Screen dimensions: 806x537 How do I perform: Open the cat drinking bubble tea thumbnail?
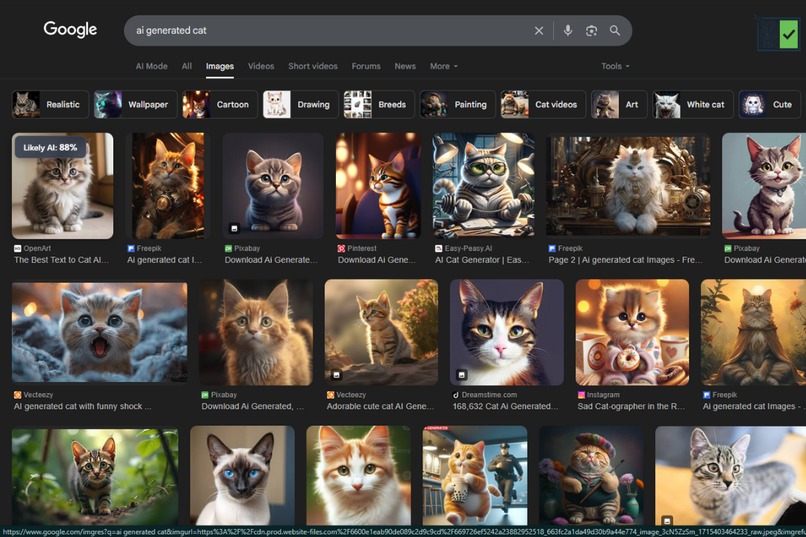[x=474, y=475]
